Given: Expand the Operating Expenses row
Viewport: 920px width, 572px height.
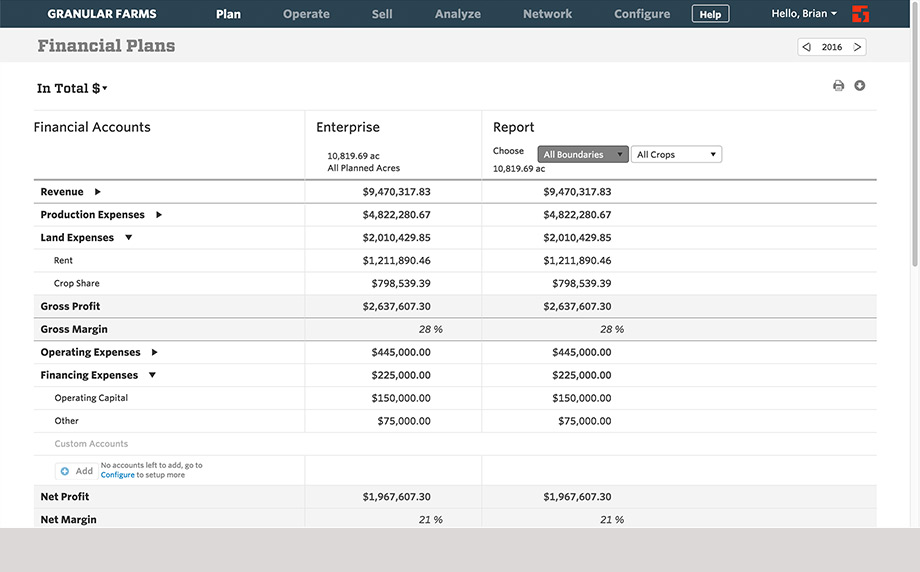Looking at the screenshot, I should click(x=154, y=352).
